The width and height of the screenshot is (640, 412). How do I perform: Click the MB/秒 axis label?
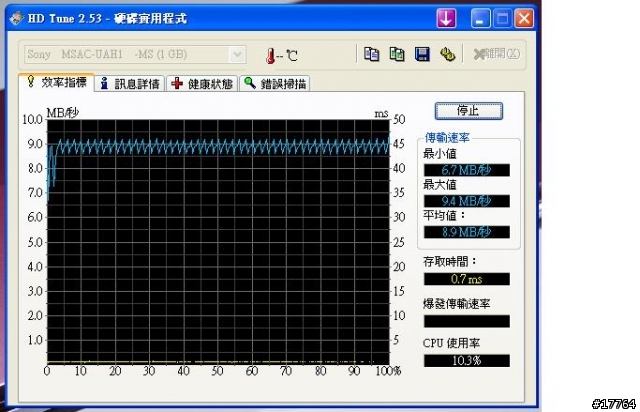coord(62,113)
